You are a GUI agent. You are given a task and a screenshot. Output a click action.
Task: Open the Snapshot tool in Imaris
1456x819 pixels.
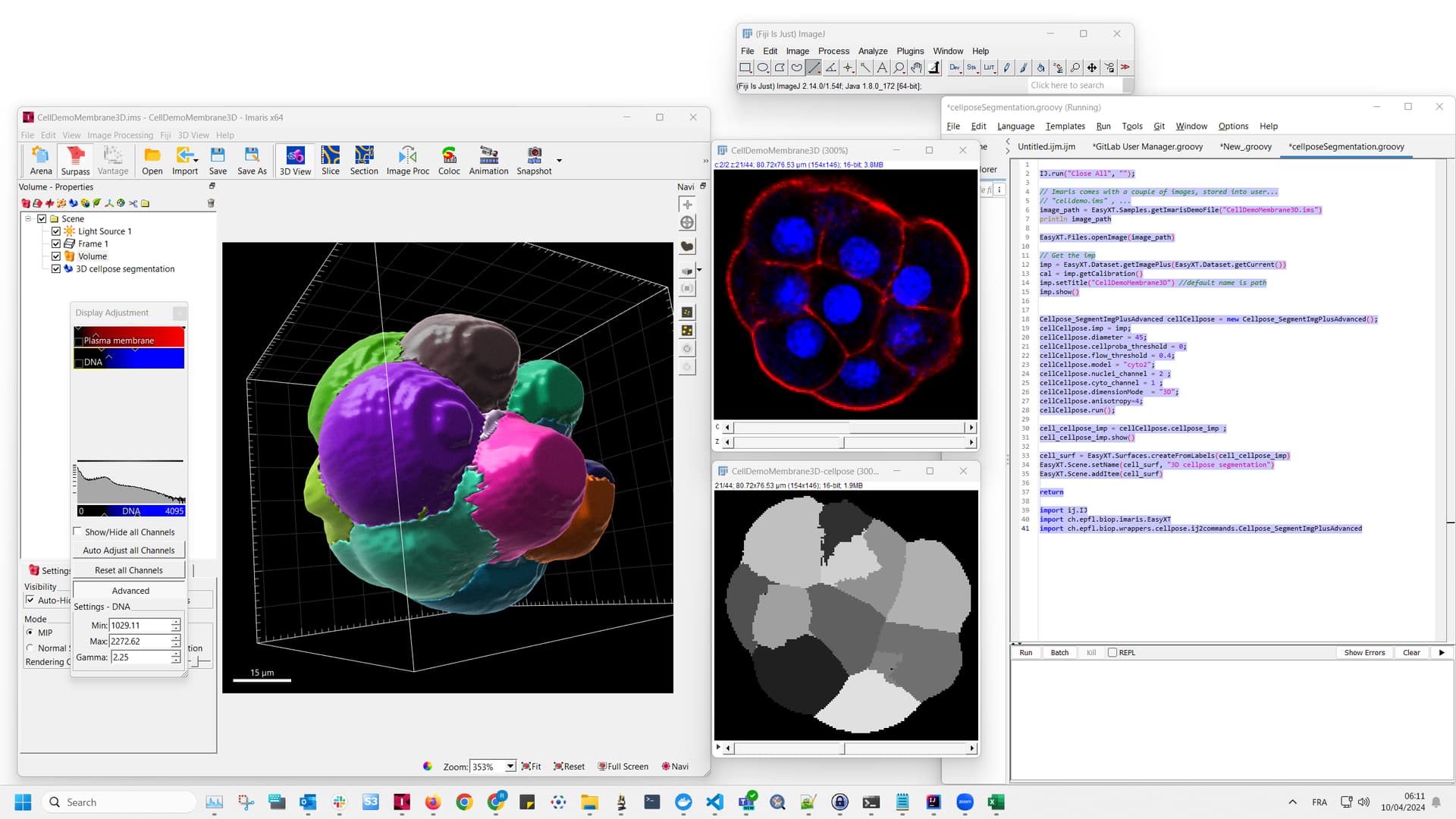pyautogui.click(x=534, y=159)
